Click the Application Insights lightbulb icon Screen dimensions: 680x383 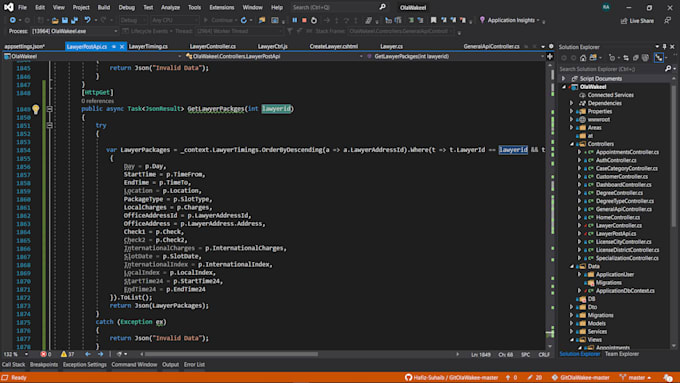(482, 20)
